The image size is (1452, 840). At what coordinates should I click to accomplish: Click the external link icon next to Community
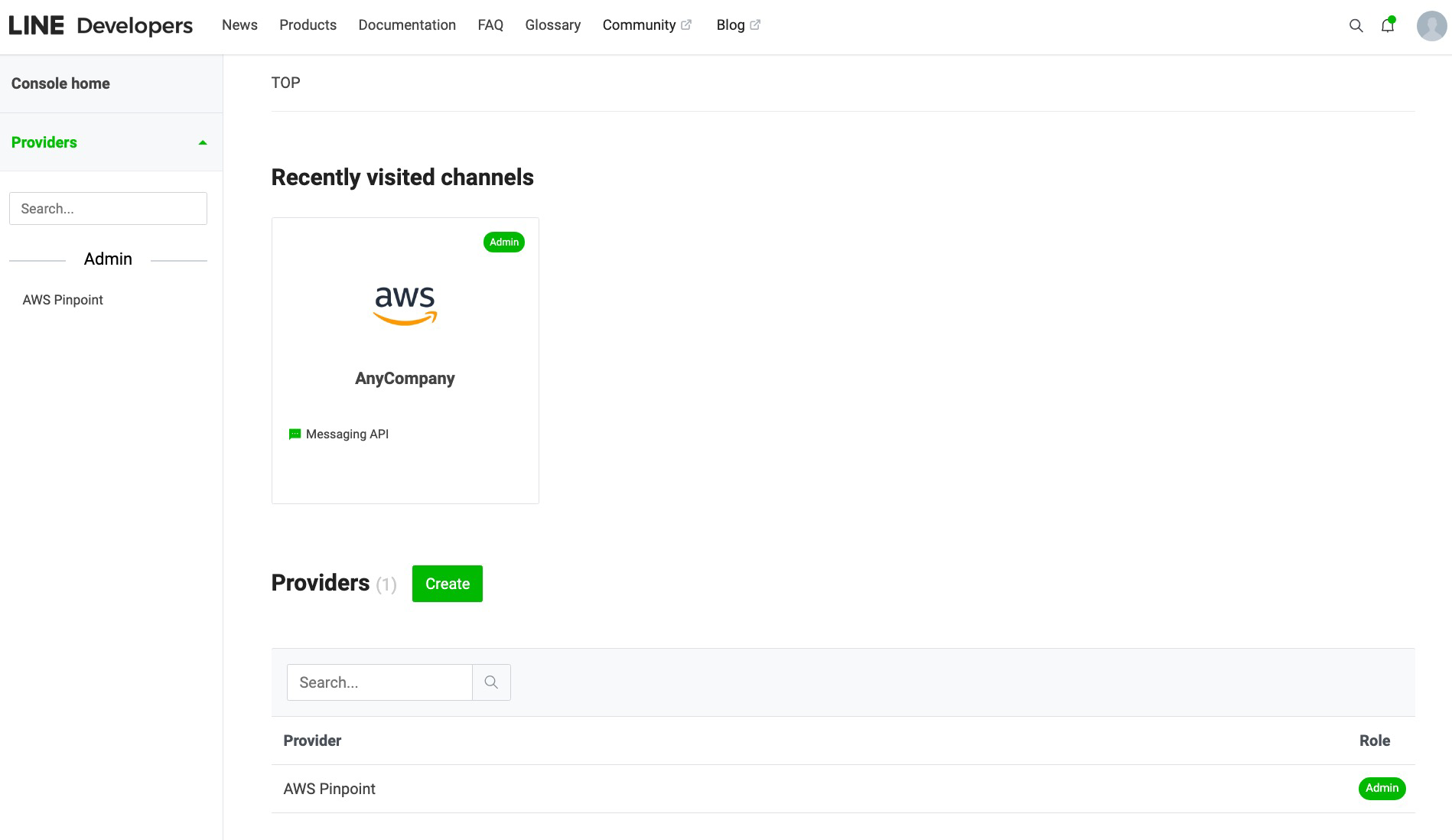[686, 23]
